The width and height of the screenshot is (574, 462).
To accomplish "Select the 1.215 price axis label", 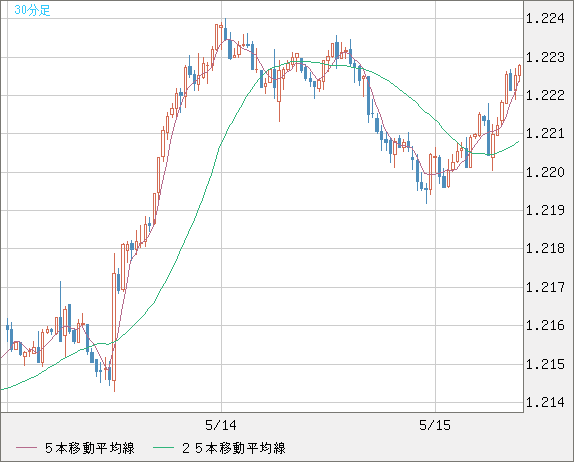I will (x=545, y=364).
